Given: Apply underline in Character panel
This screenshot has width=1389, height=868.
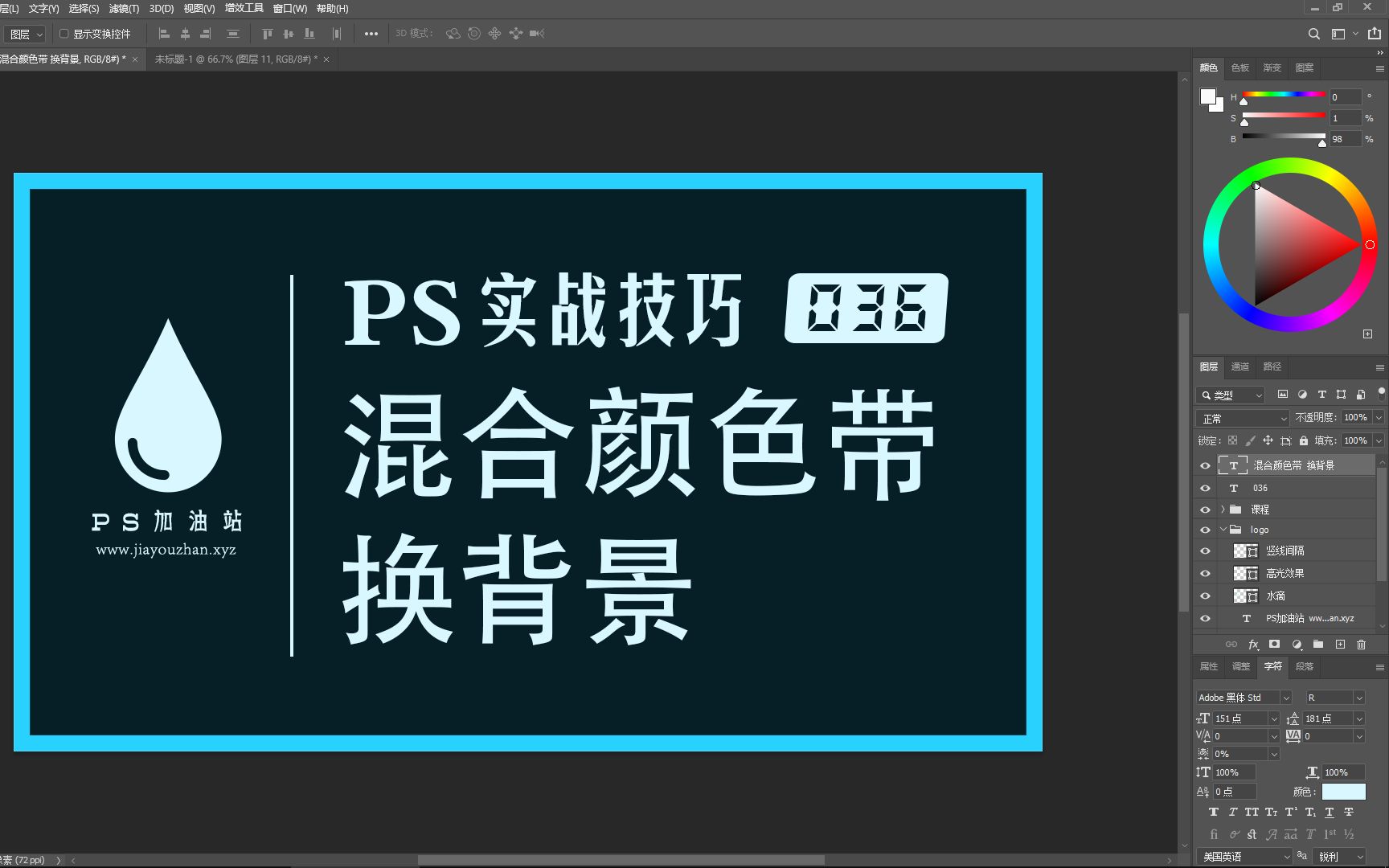Looking at the screenshot, I should coord(1330,813).
